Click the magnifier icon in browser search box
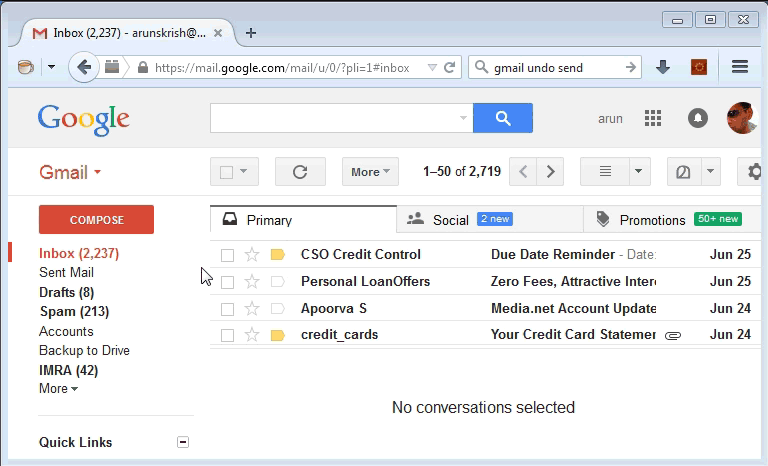Image resolution: width=768 pixels, height=466 pixels. tap(481, 67)
